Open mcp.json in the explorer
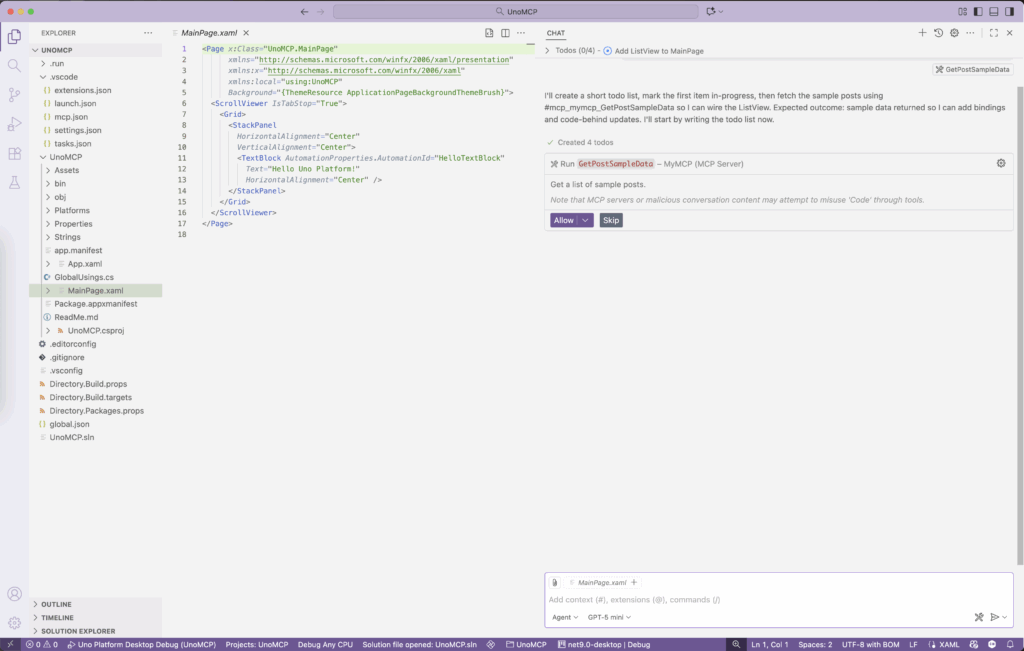The image size is (1024, 651). point(71,117)
